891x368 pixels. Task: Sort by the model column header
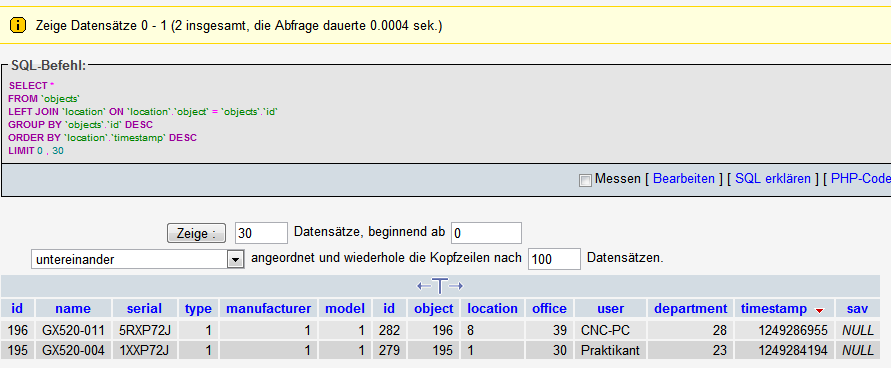point(344,308)
